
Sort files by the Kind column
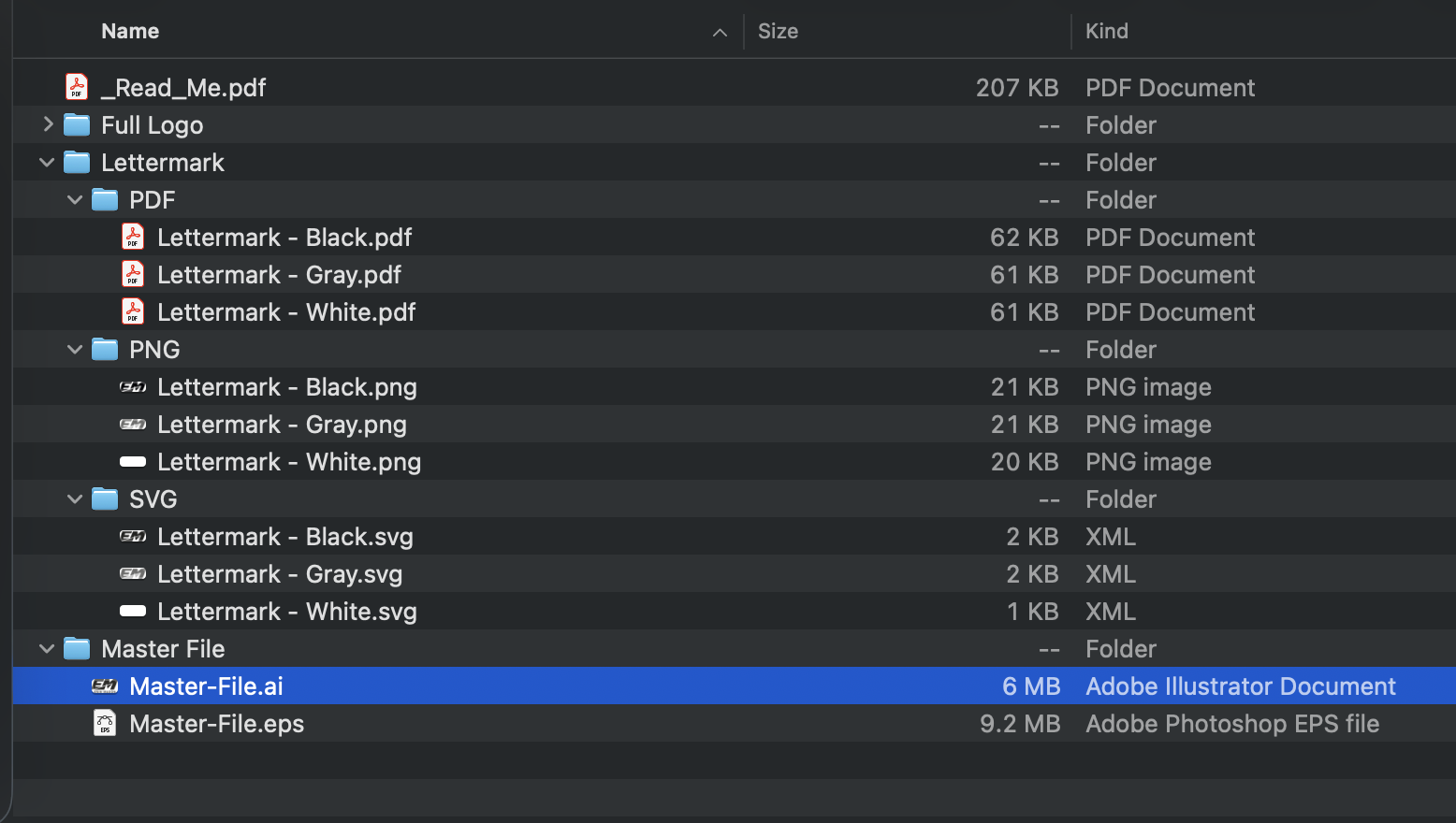click(x=1107, y=31)
